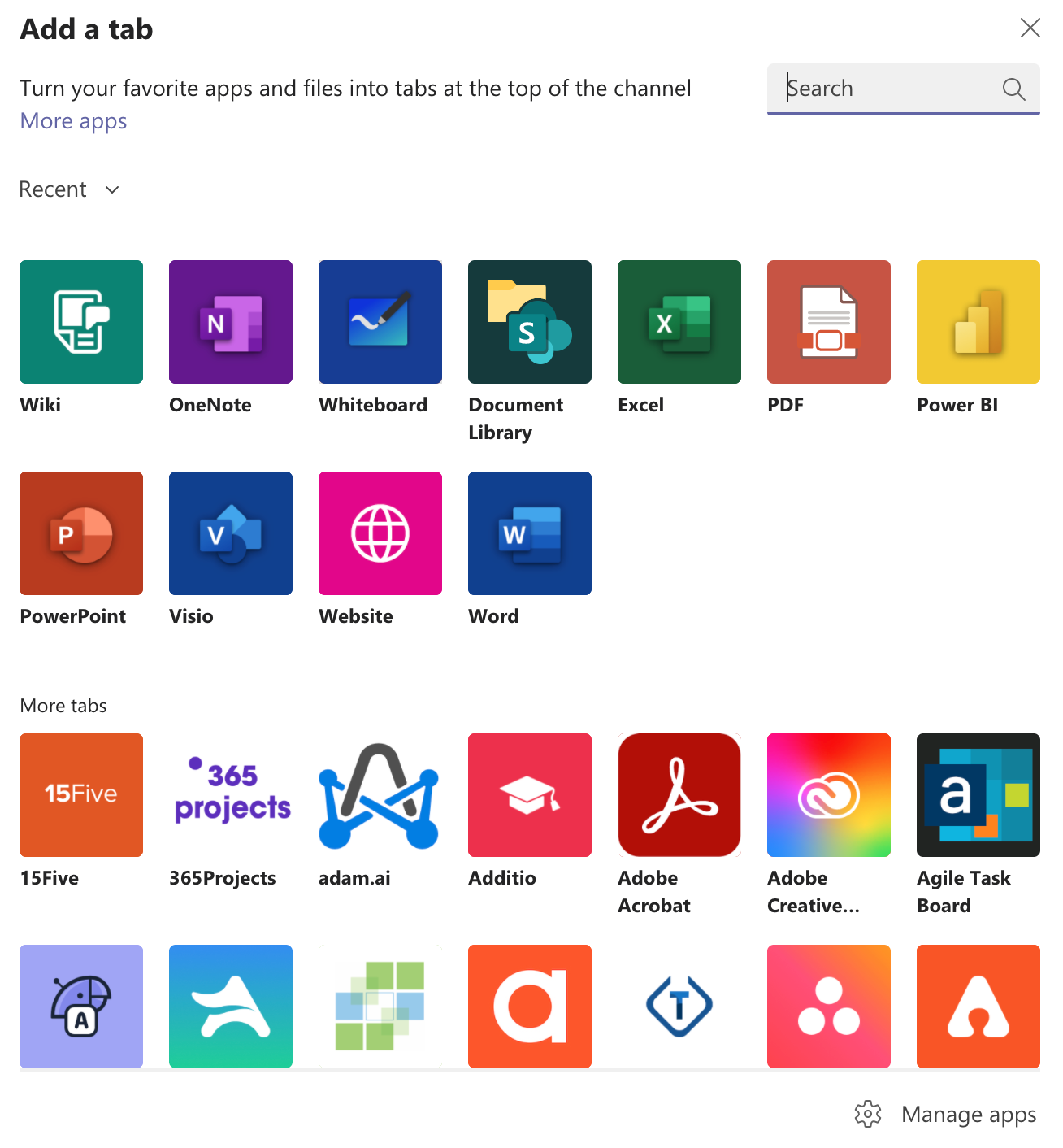Choose the Whiteboard app
Viewport: 1063px width, 1148px height.
380,322
